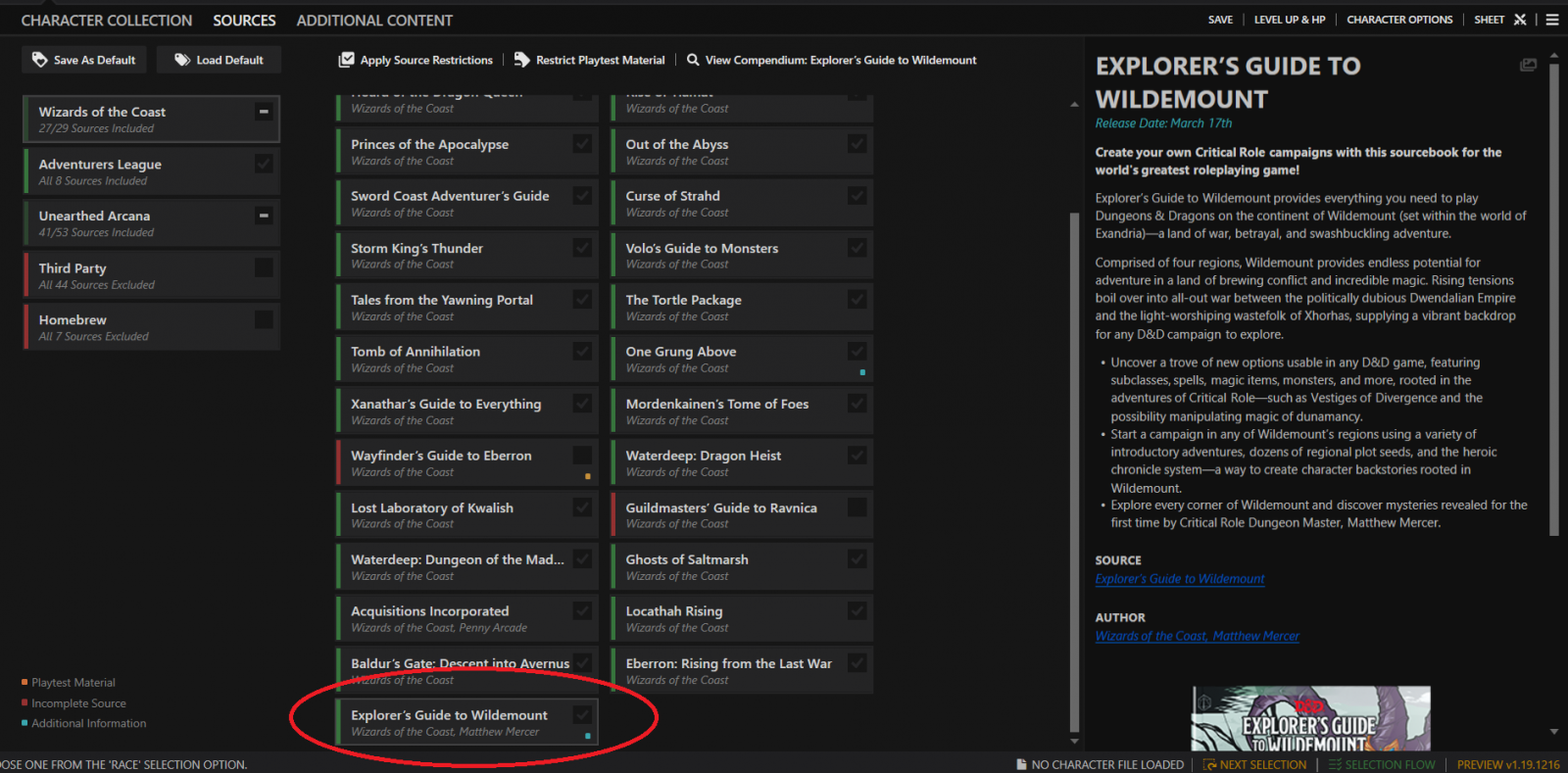The image size is (1568, 773).
Task: Click the Apply Source Restrictions checkmark icon
Action: click(x=346, y=60)
